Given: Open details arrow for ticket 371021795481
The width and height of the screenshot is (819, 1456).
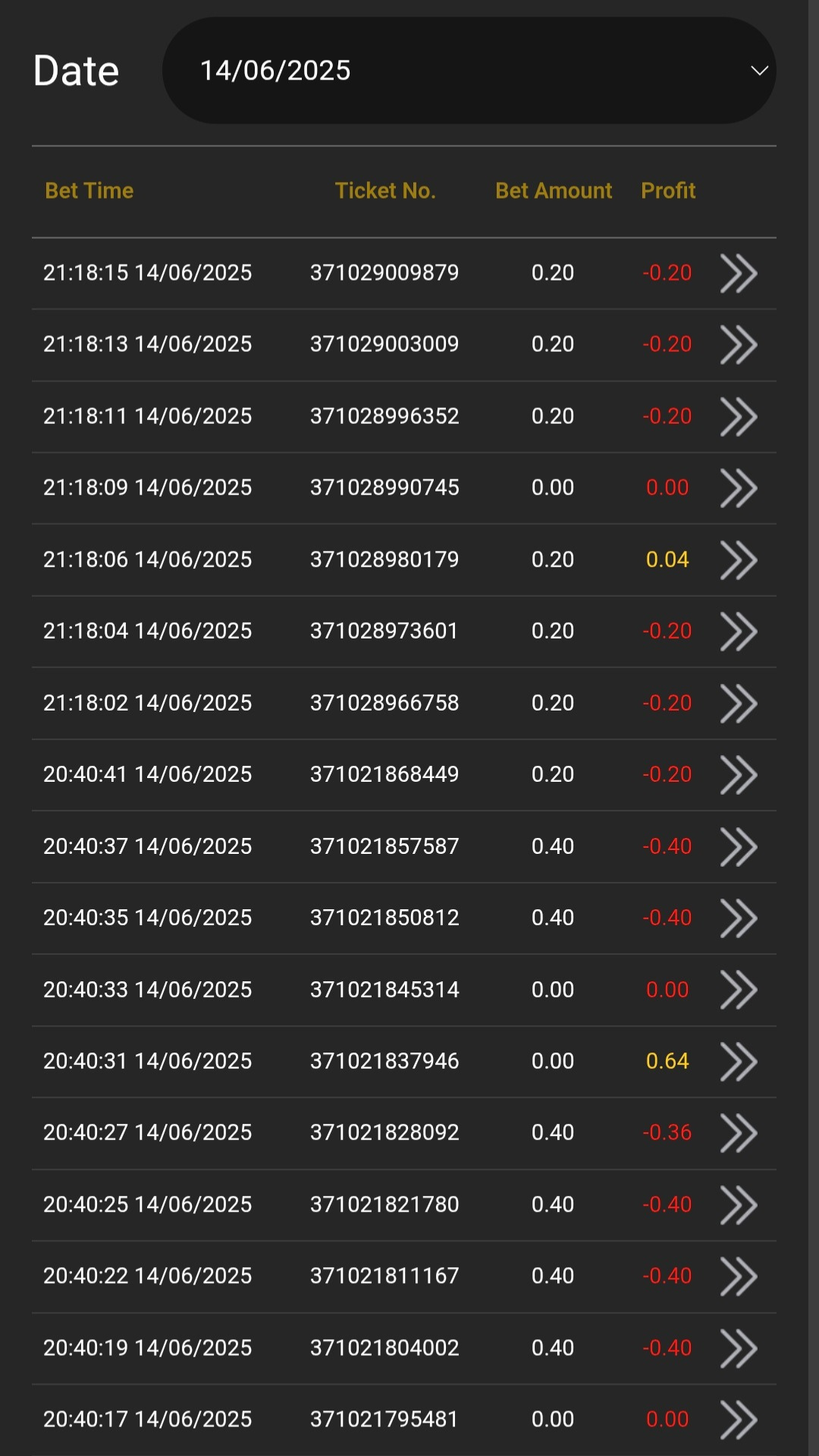Looking at the screenshot, I should point(739,1419).
